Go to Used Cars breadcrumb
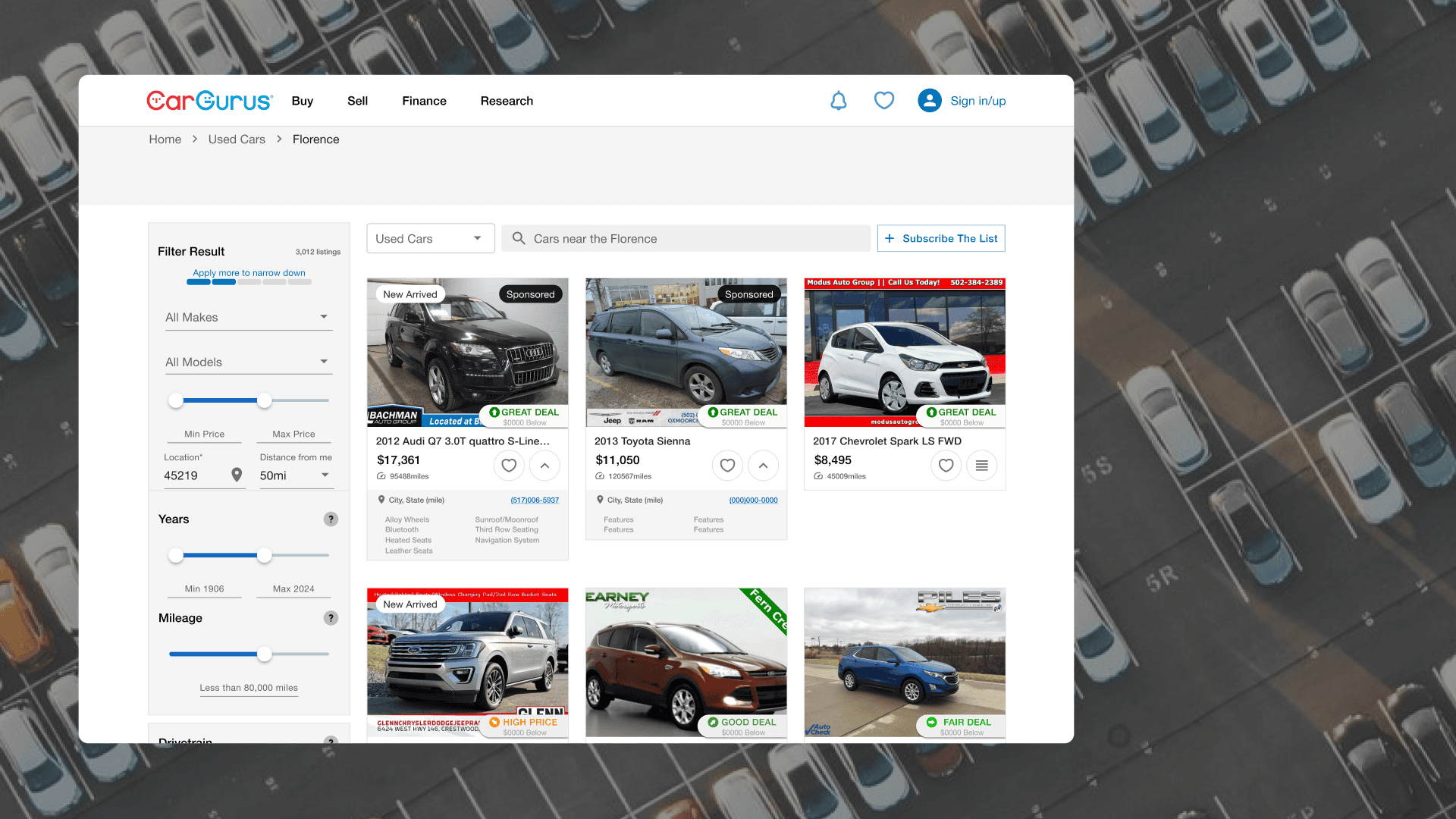Screen dimensions: 1456x819 [237, 140]
